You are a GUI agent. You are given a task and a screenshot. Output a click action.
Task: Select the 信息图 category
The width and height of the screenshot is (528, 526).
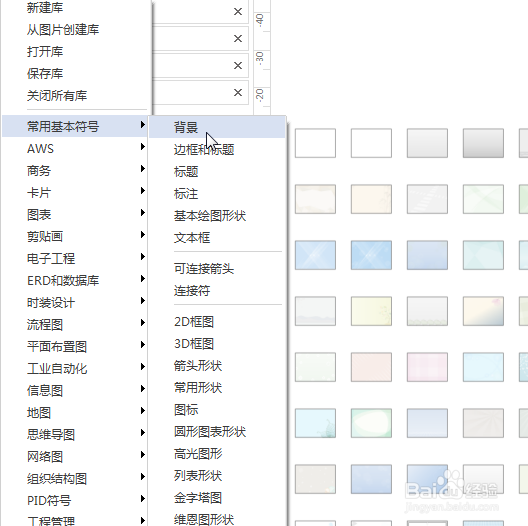[75, 391]
